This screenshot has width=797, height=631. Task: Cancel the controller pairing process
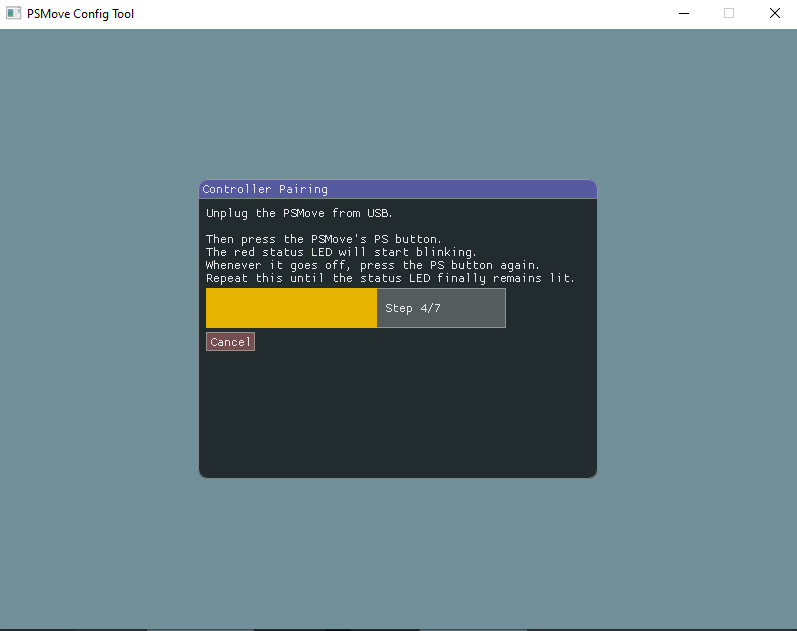click(x=230, y=342)
